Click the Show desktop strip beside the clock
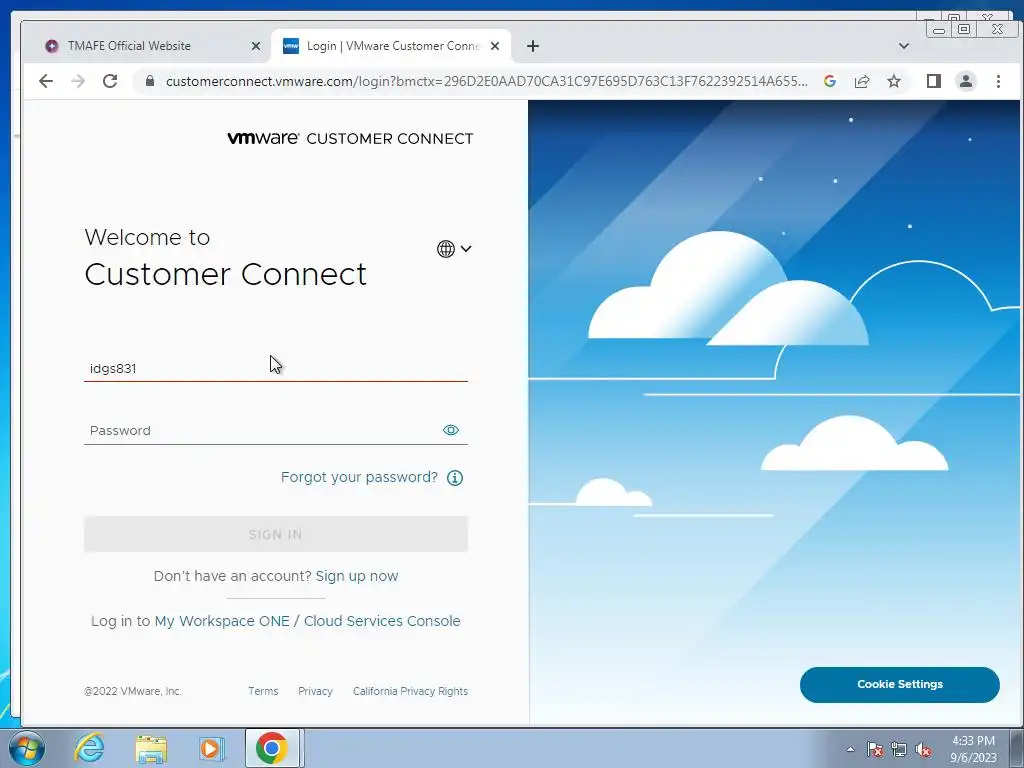 1017,748
